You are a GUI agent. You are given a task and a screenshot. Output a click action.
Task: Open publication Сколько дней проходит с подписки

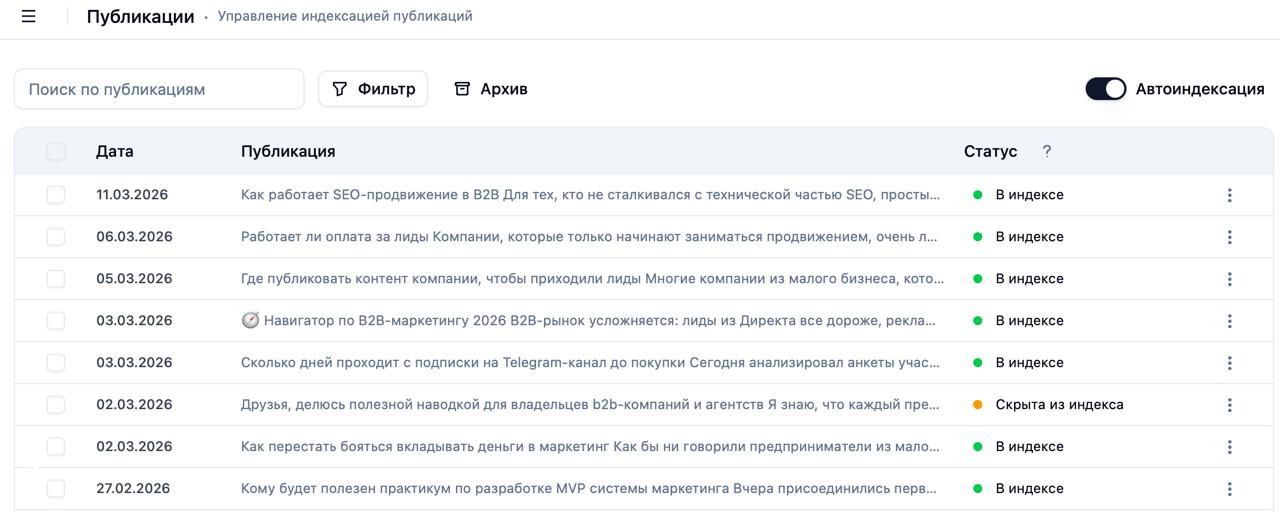click(x=590, y=363)
